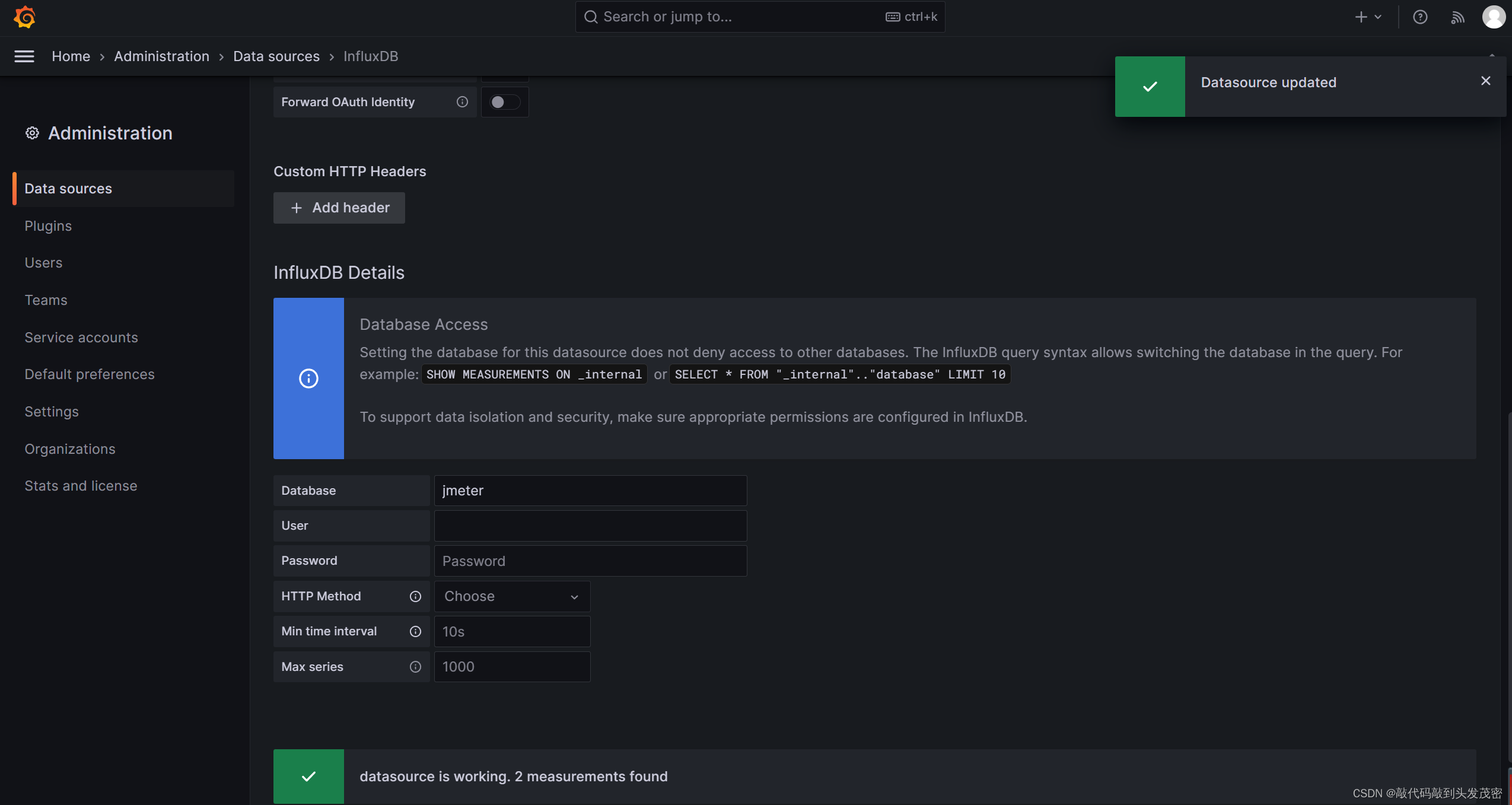Click the Max series info icon
1512x805 pixels.
point(415,667)
